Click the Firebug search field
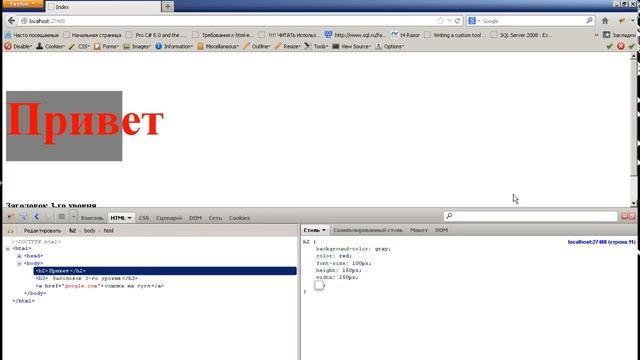Screen dimensions: 640x360 pyautogui.click(x=530, y=216)
